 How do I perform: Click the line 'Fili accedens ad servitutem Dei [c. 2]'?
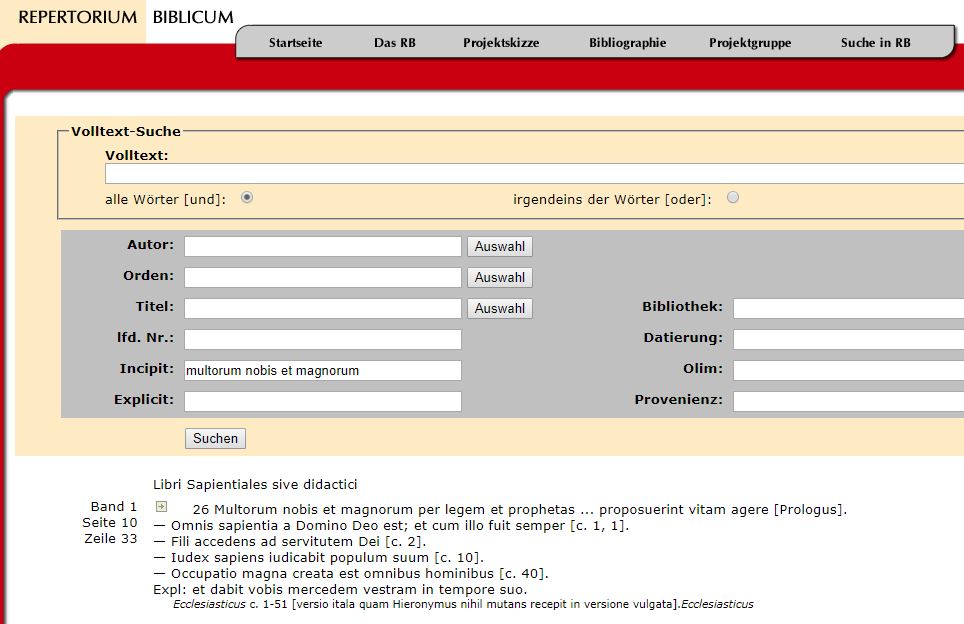tap(290, 542)
